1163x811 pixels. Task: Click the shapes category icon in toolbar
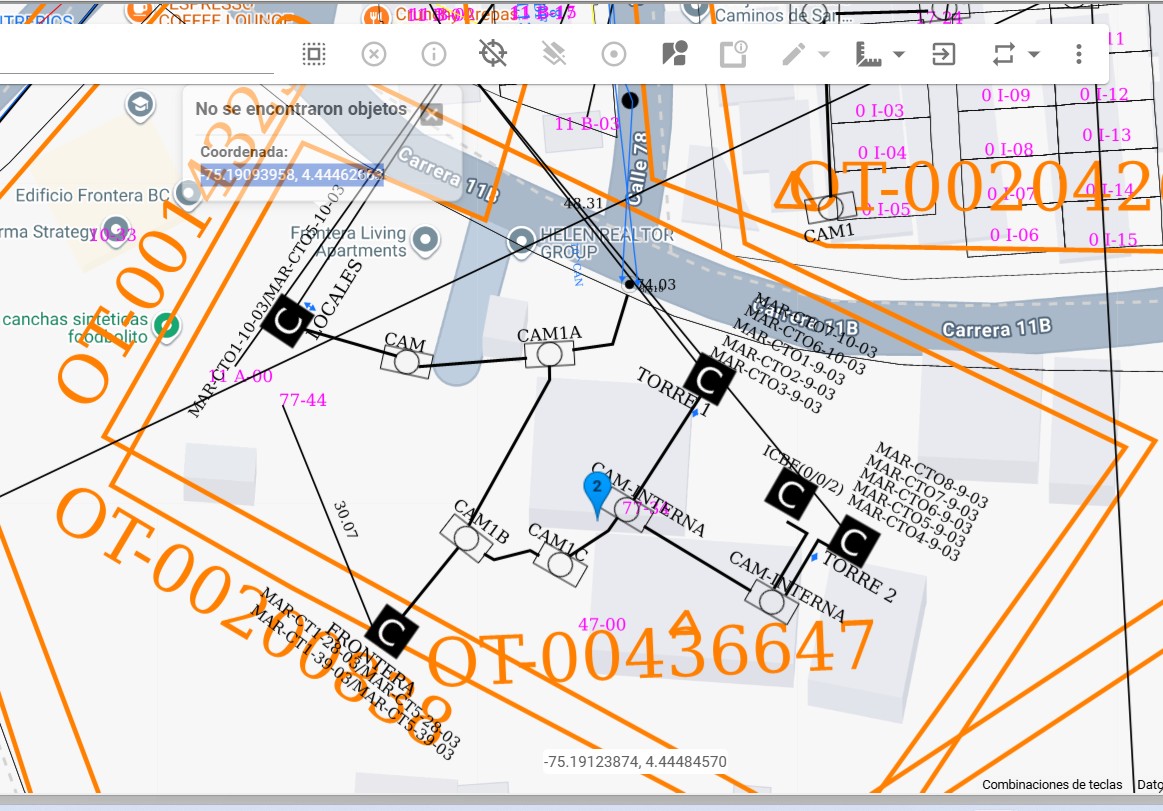[674, 54]
